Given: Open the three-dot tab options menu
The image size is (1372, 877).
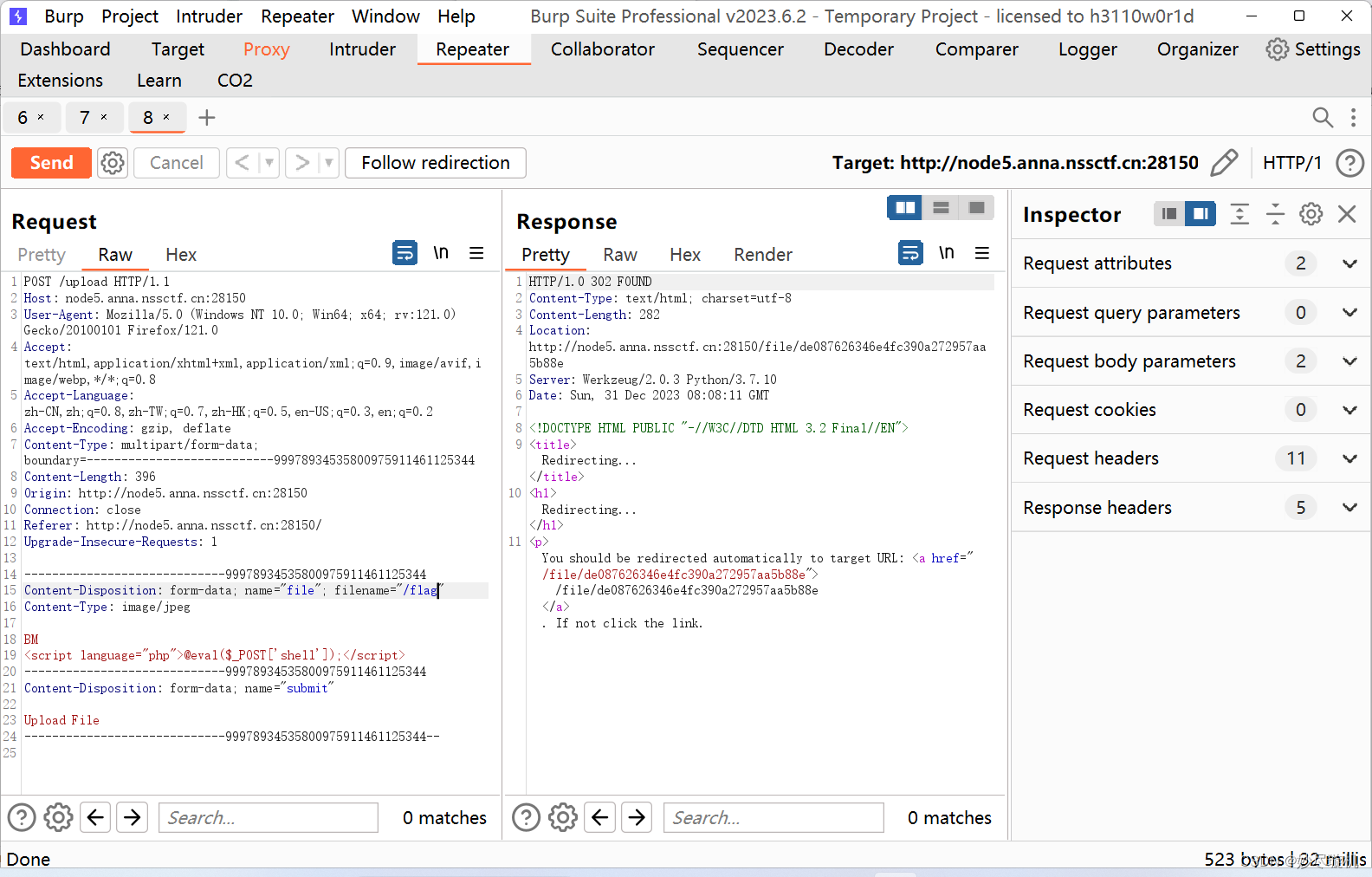Looking at the screenshot, I should pos(1353,117).
